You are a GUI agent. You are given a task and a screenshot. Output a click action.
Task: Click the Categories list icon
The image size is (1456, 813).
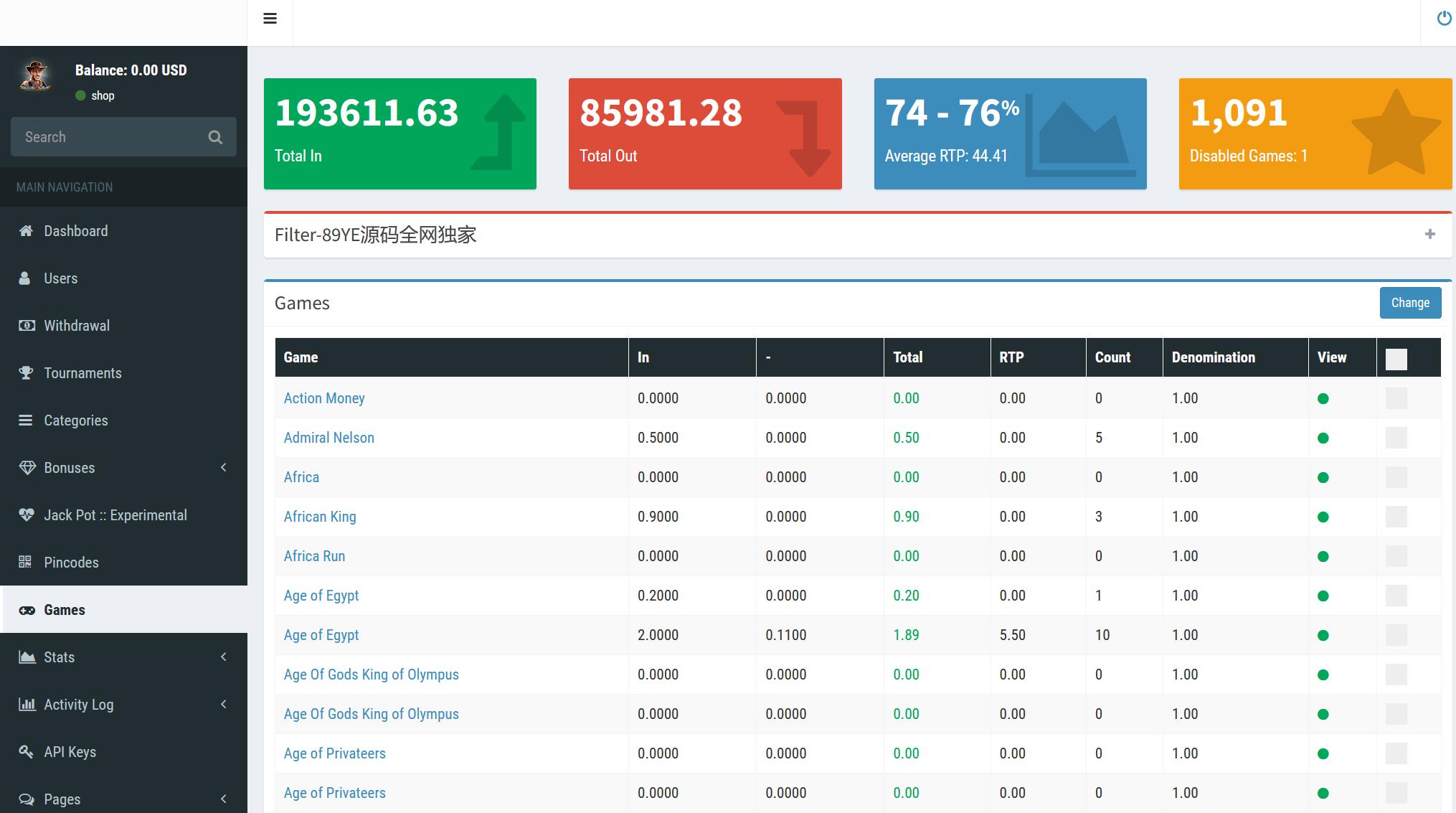[26, 420]
